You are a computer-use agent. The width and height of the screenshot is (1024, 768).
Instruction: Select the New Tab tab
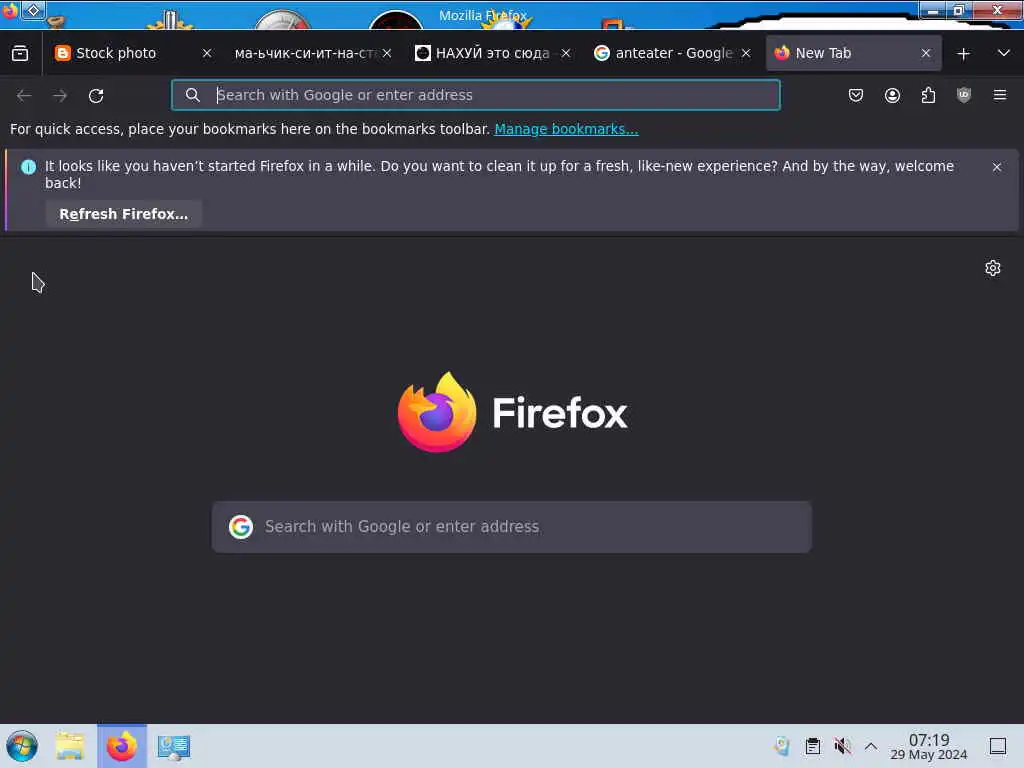click(x=853, y=54)
